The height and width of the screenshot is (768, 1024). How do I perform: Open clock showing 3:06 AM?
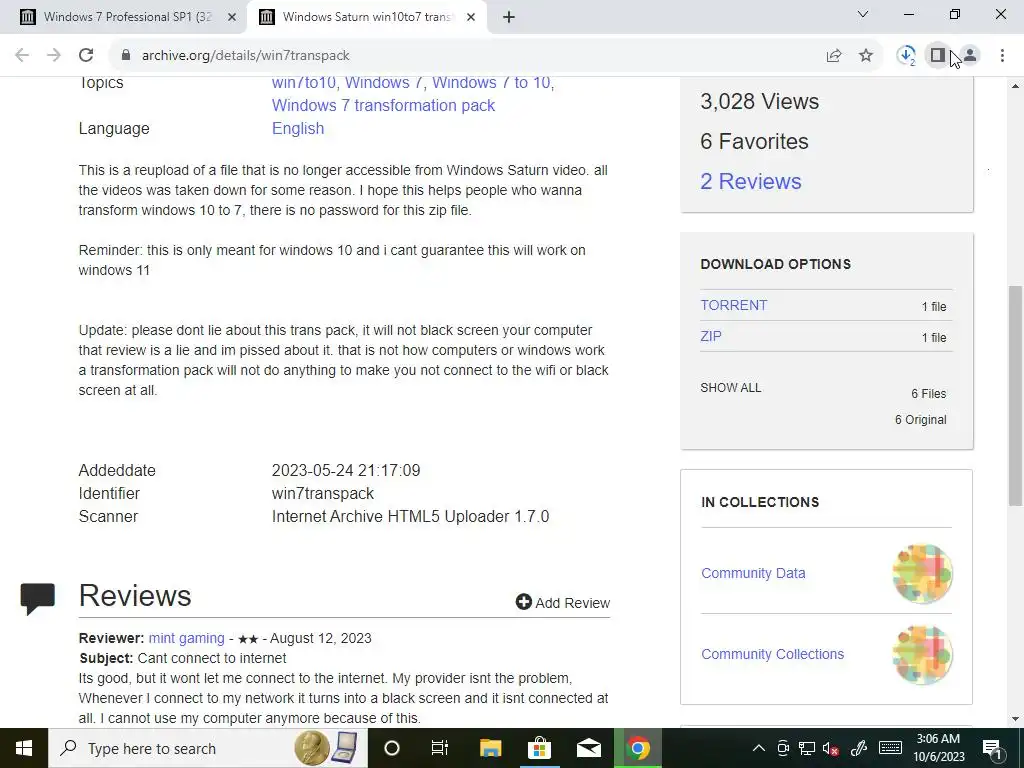tap(938, 748)
